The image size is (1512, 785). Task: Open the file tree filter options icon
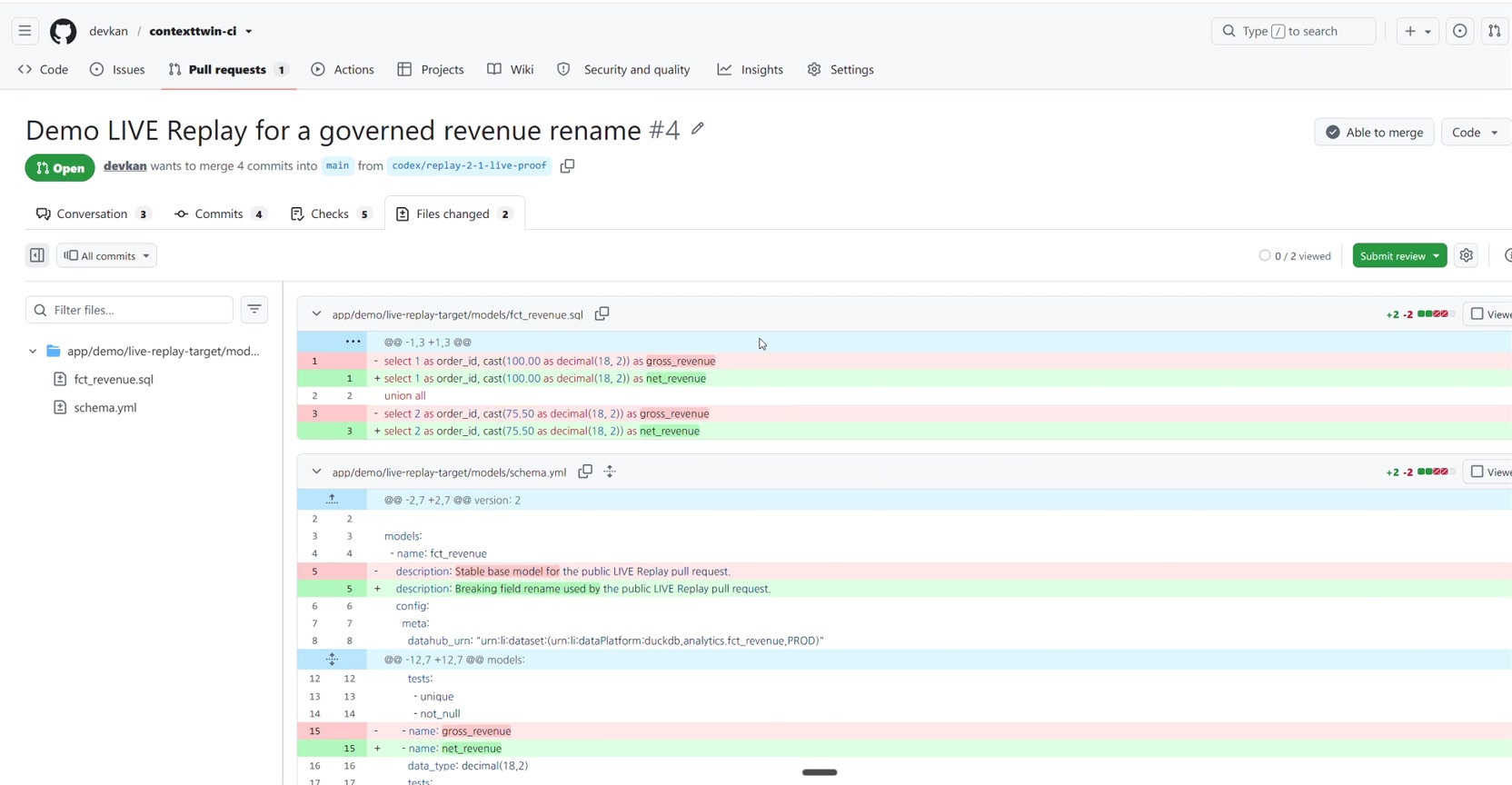tap(254, 310)
